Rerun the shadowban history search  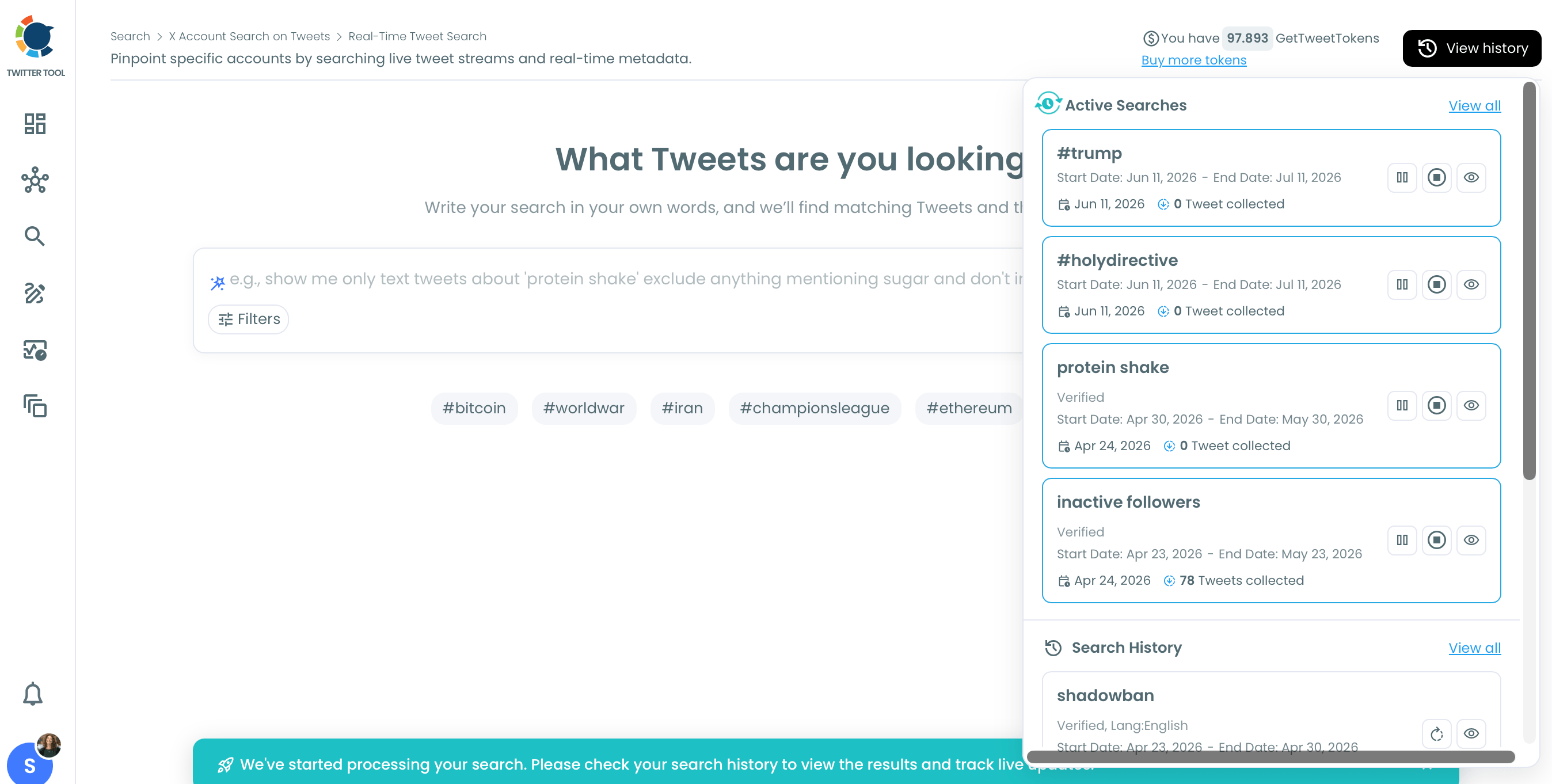click(x=1436, y=733)
